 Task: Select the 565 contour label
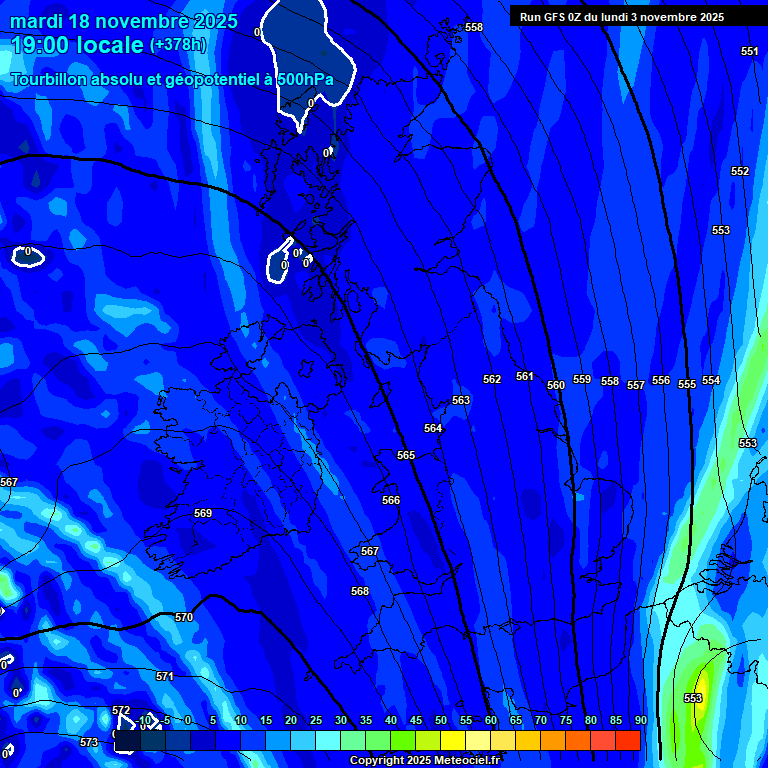[406, 455]
